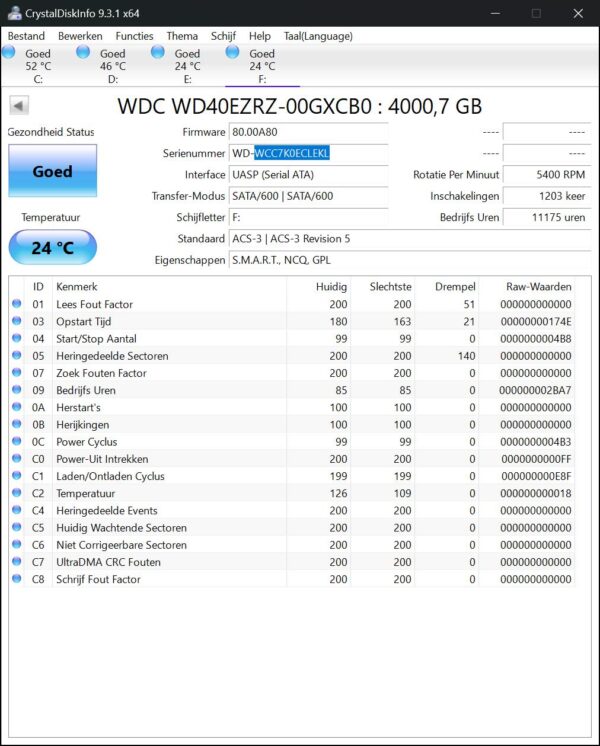Click status orb for Heringedeelde Sectoren

click(17, 355)
